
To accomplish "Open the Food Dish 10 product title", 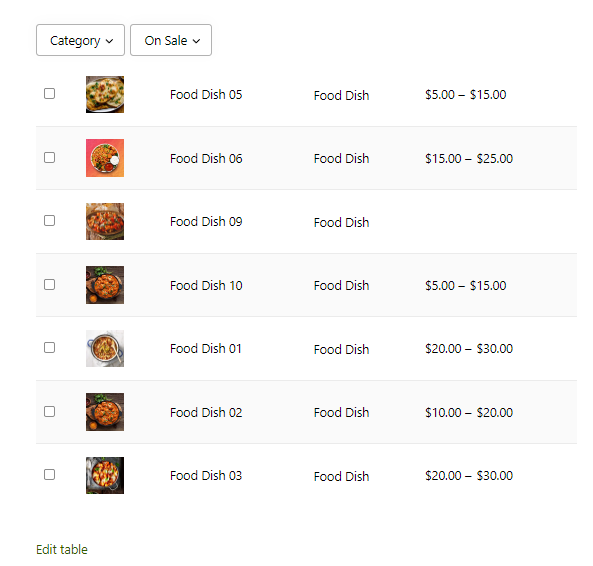I will tap(206, 285).
